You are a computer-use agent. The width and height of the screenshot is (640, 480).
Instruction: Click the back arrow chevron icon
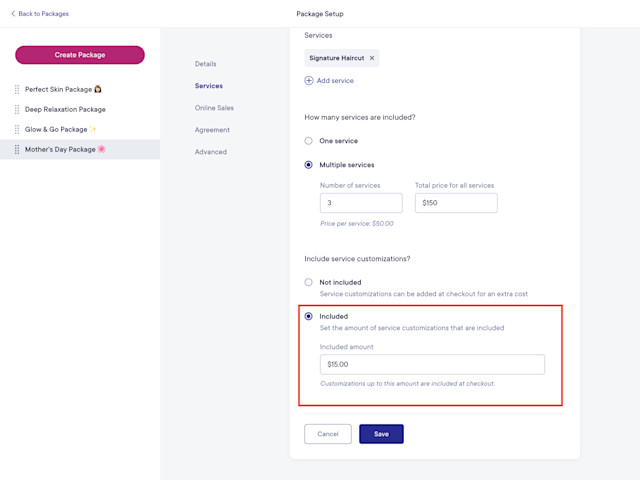13,13
